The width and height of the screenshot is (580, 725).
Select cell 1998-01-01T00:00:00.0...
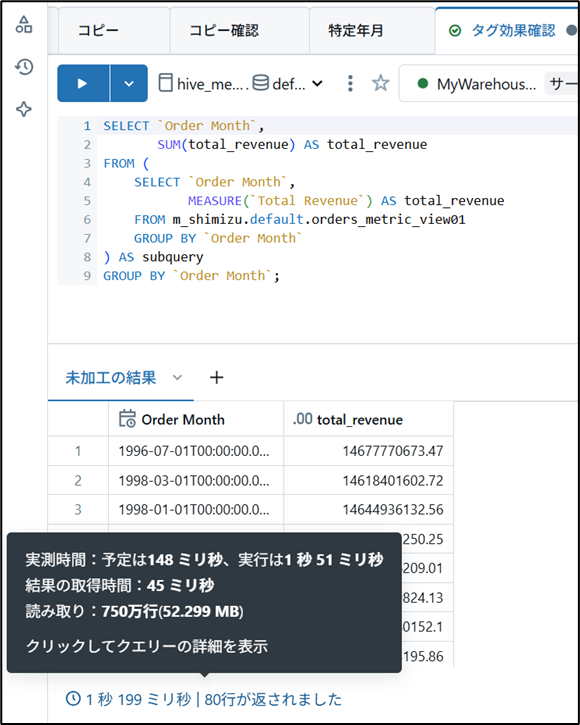tap(196, 510)
